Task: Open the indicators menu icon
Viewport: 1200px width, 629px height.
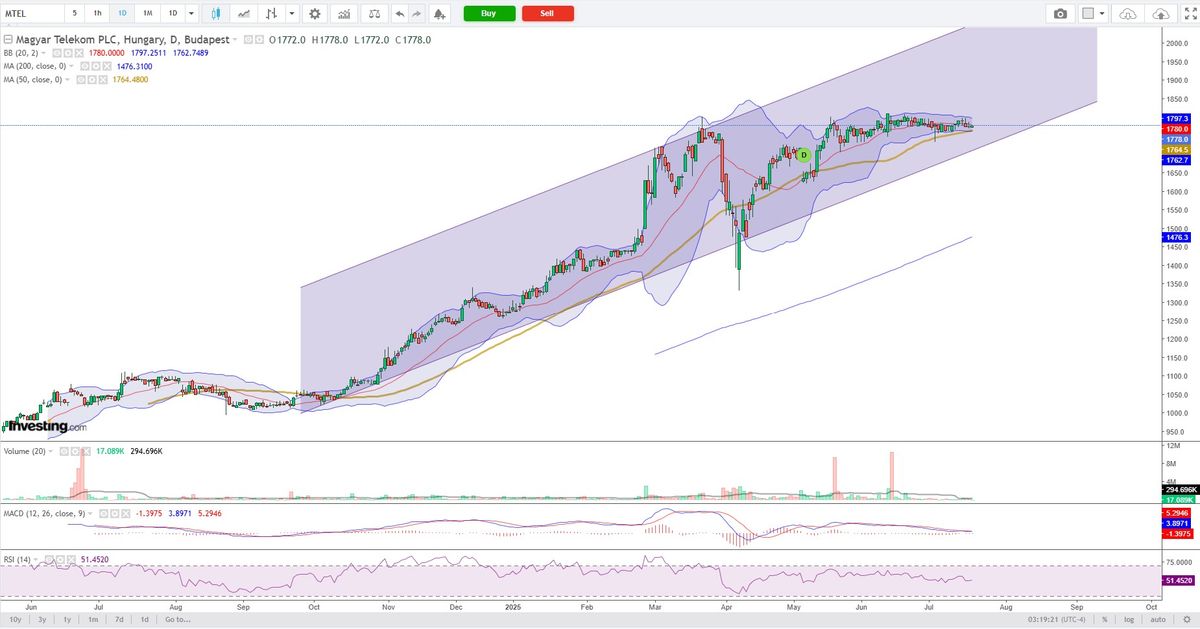Action: [344, 14]
